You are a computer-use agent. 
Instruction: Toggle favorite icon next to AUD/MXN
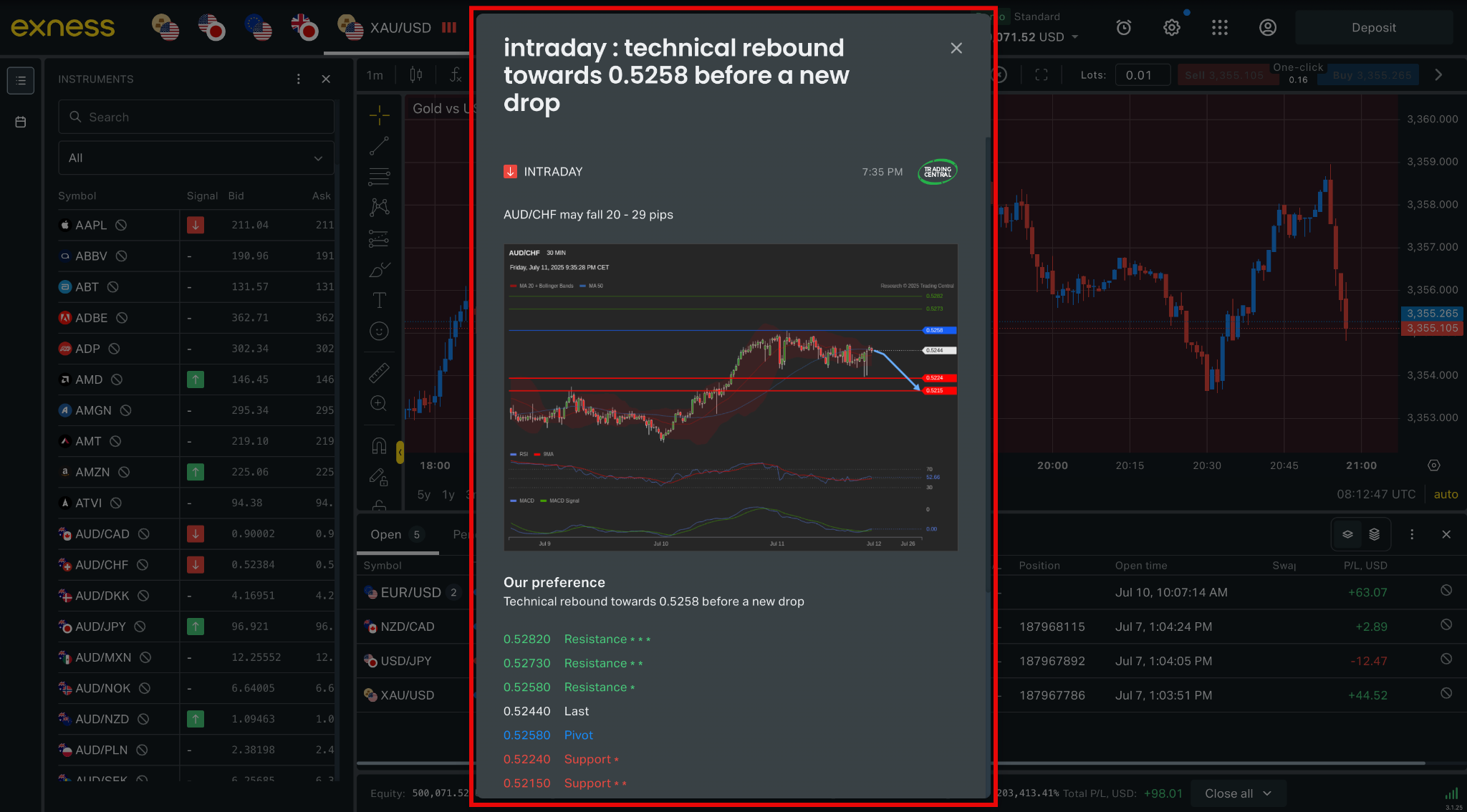point(145,657)
